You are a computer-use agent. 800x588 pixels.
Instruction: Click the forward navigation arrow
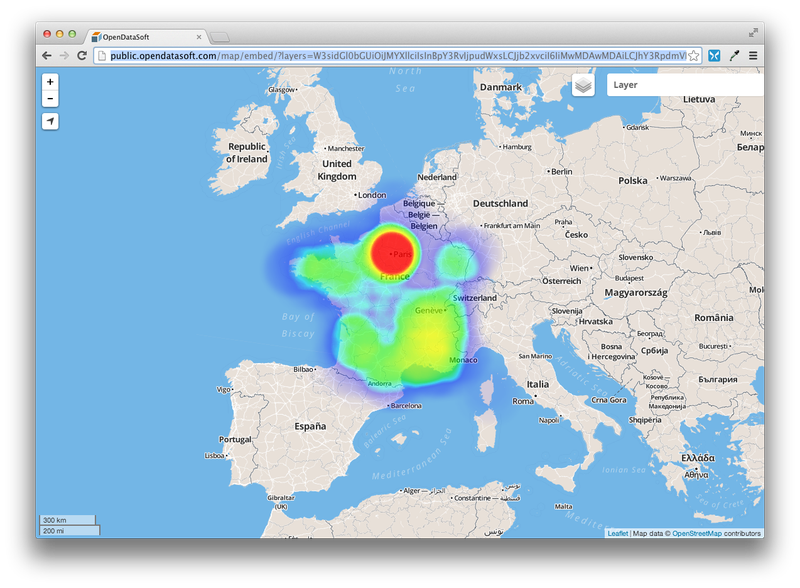[x=66, y=57]
